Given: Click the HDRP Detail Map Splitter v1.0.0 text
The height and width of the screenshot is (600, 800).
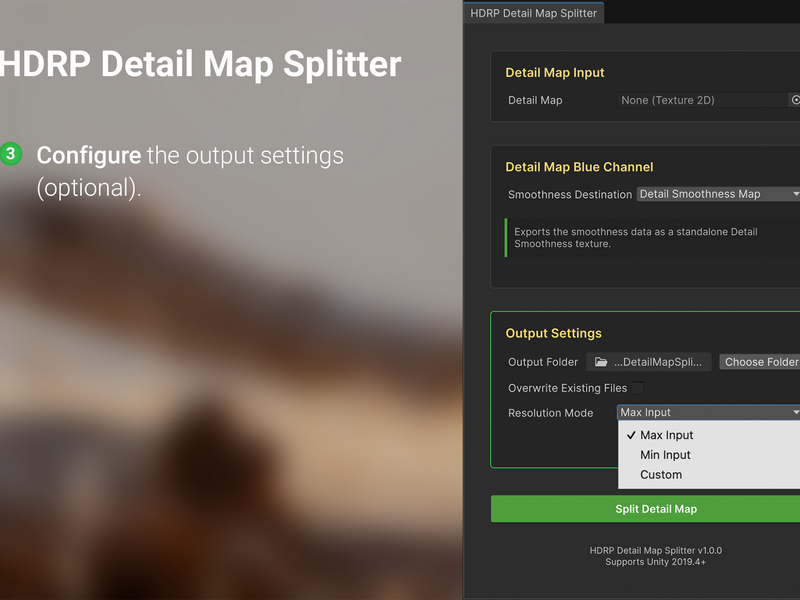Looking at the screenshot, I should tap(656, 551).
